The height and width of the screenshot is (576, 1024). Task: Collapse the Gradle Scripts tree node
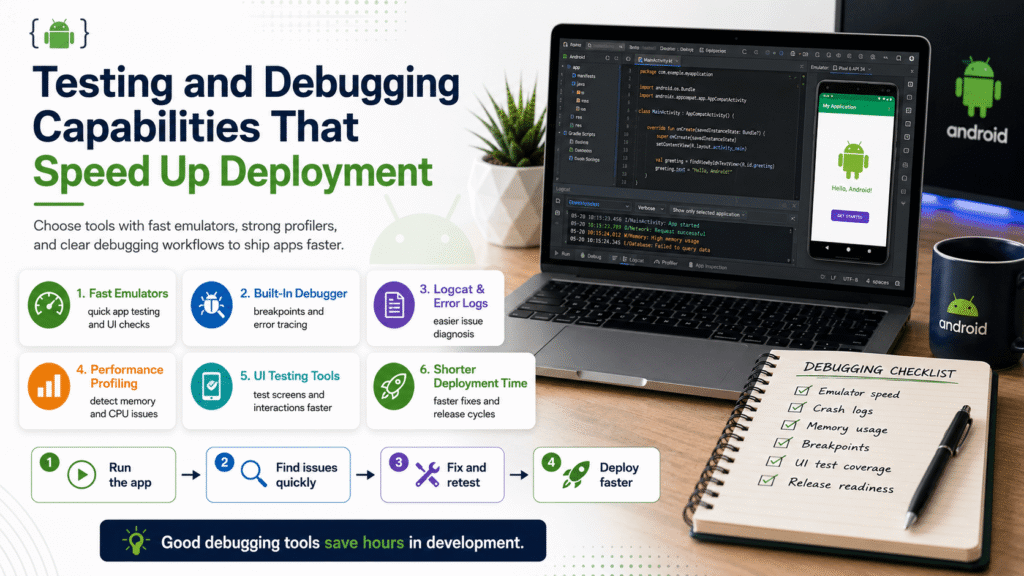tap(560, 133)
